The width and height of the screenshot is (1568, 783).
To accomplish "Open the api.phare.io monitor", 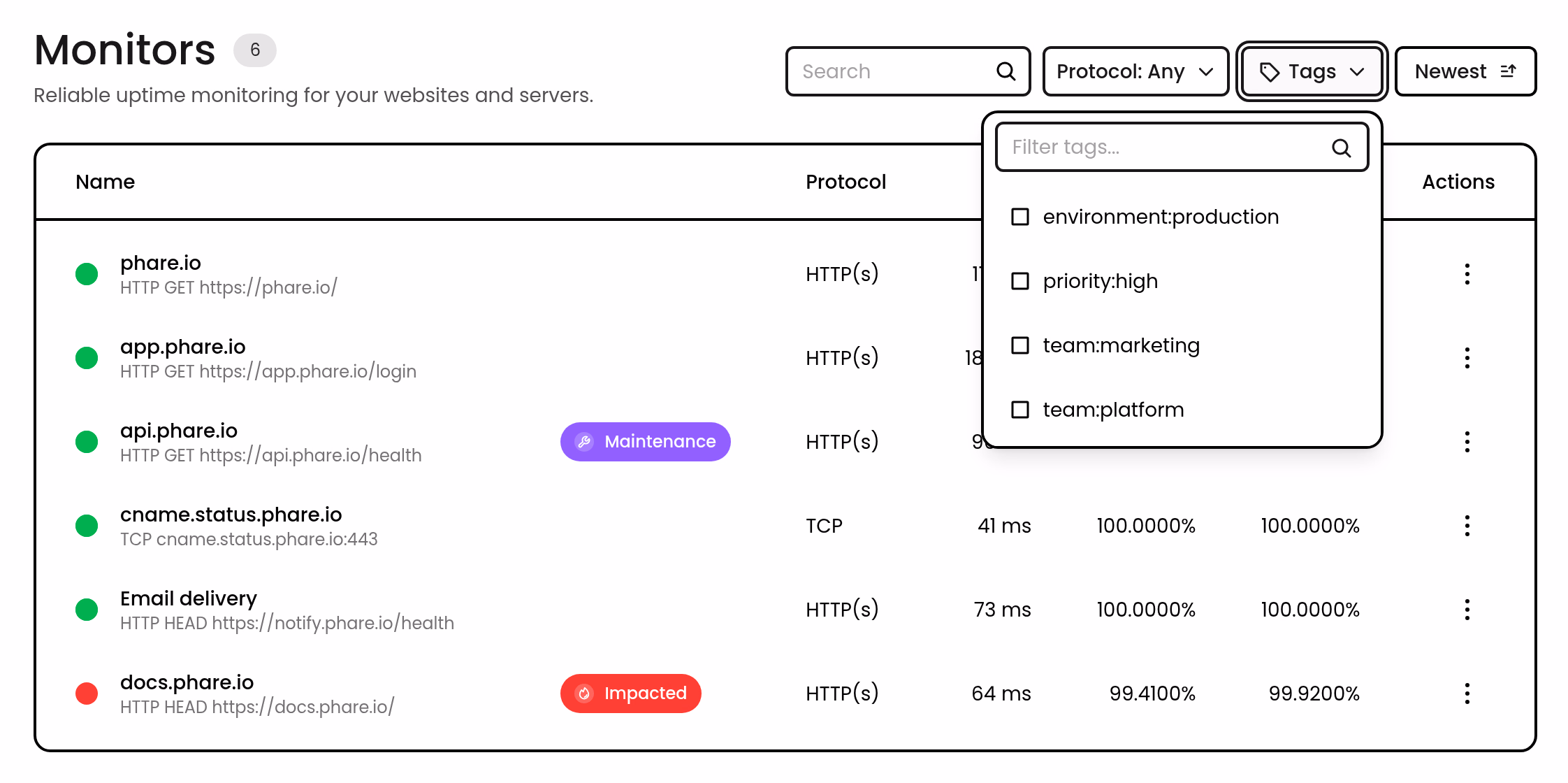I will click(179, 431).
